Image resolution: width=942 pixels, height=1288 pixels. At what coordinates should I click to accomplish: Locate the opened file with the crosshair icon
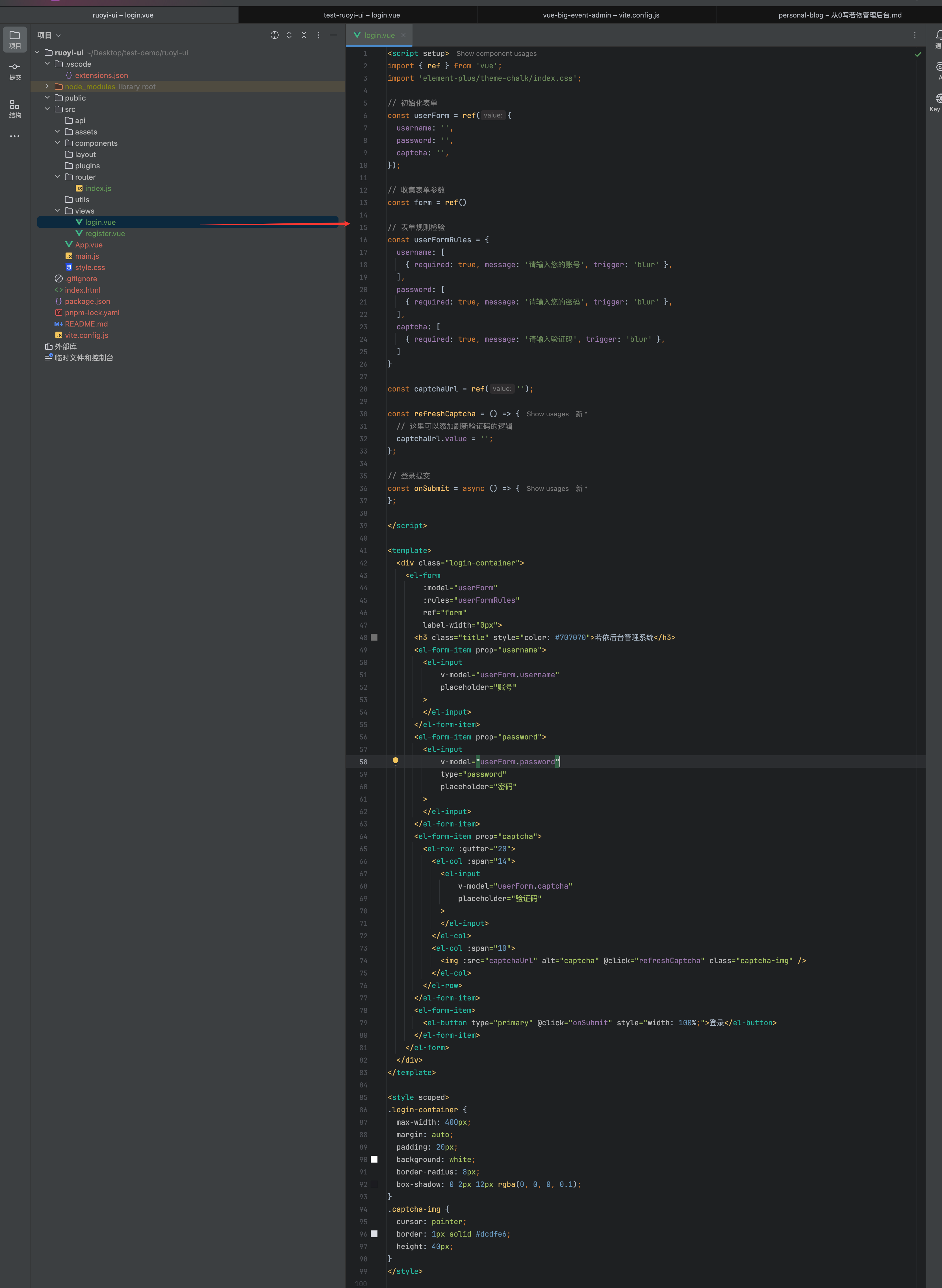click(274, 35)
